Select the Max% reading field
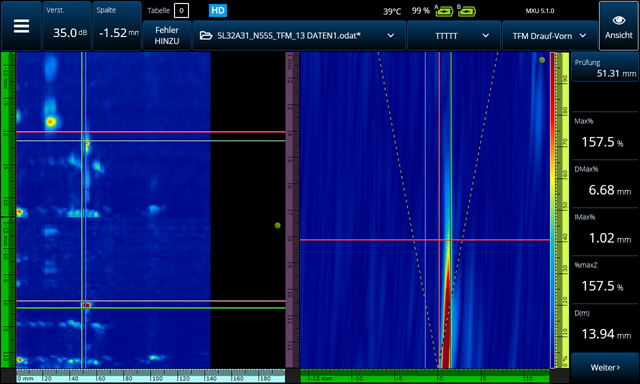Viewport: 640px width, 384px height. (605, 135)
